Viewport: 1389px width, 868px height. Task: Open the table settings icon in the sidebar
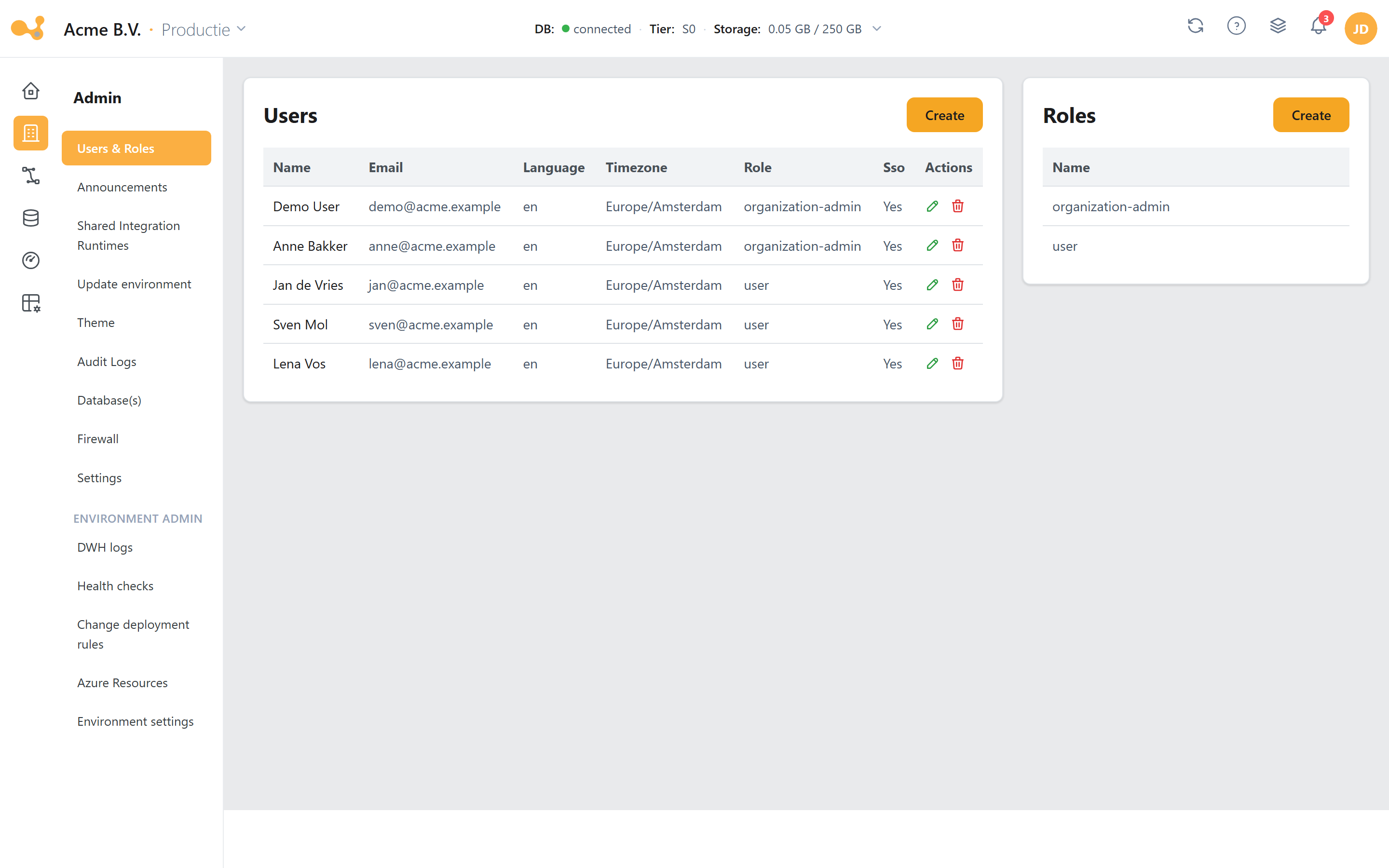[x=30, y=303]
